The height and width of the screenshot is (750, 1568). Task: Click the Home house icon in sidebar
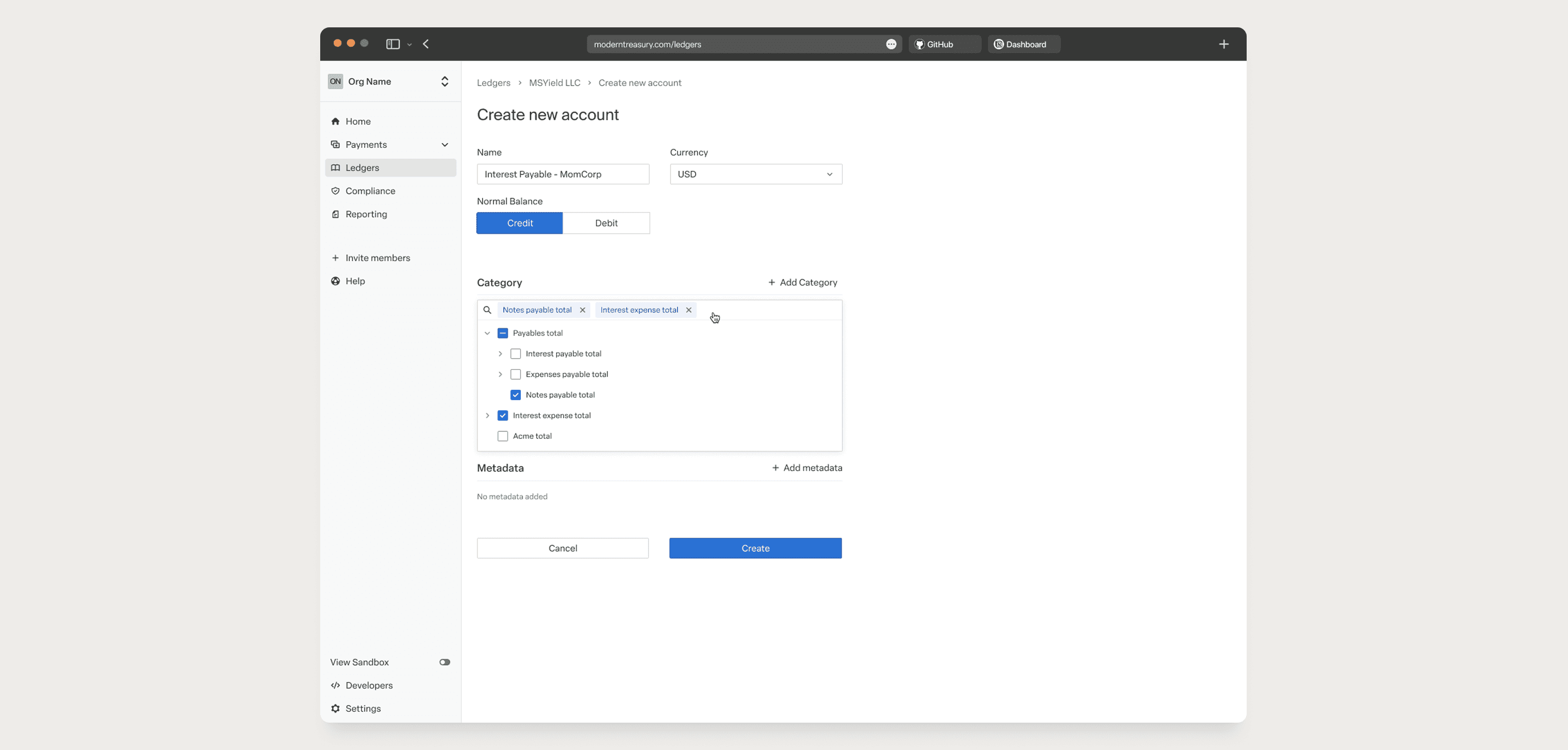336,121
